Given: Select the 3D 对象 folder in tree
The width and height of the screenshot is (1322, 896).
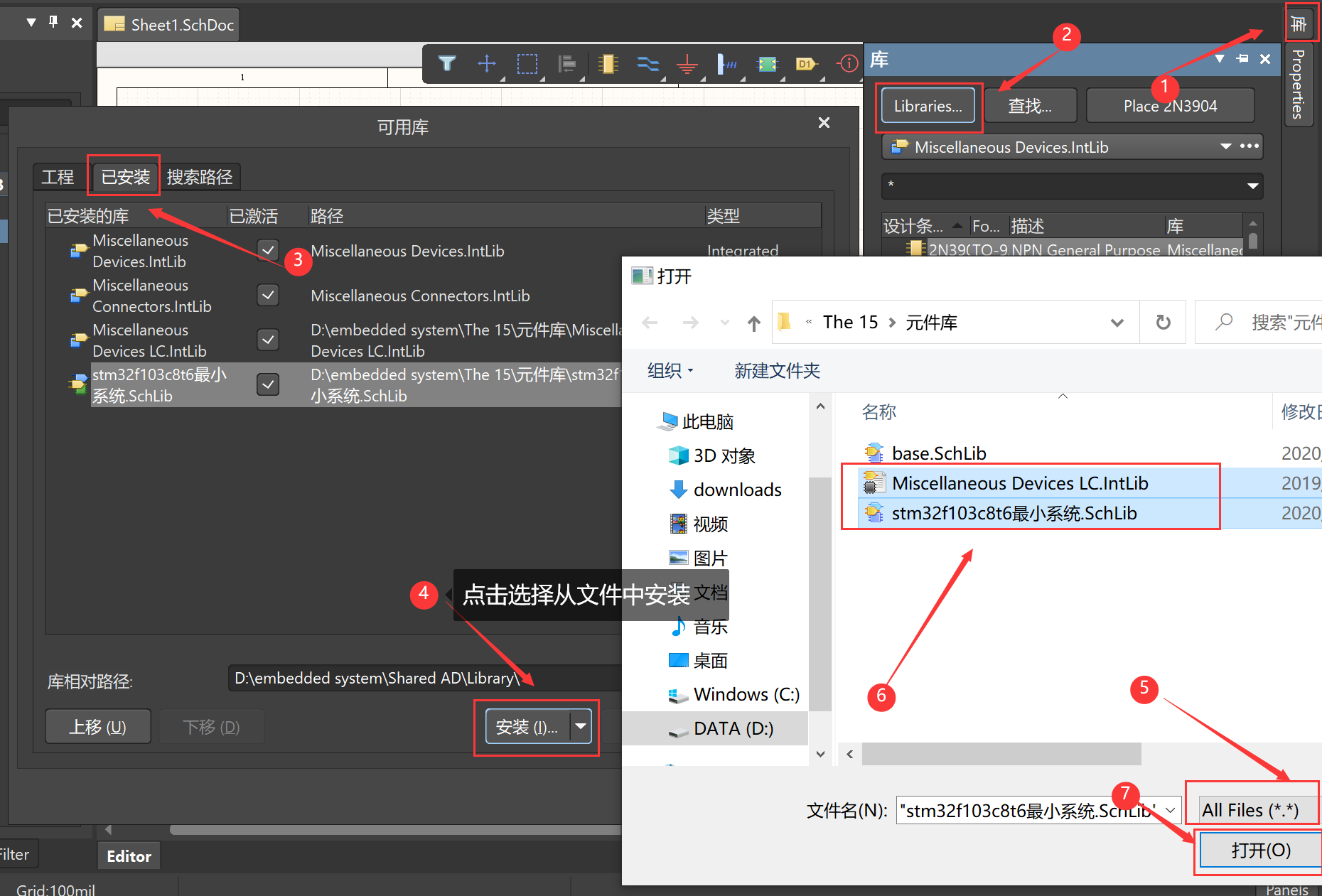Looking at the screenshot, I should click(x=711, y=455).
